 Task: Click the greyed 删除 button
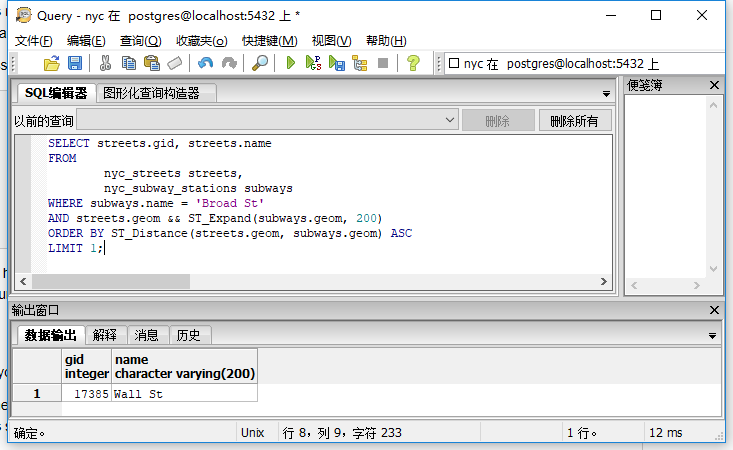pos(498,121)
